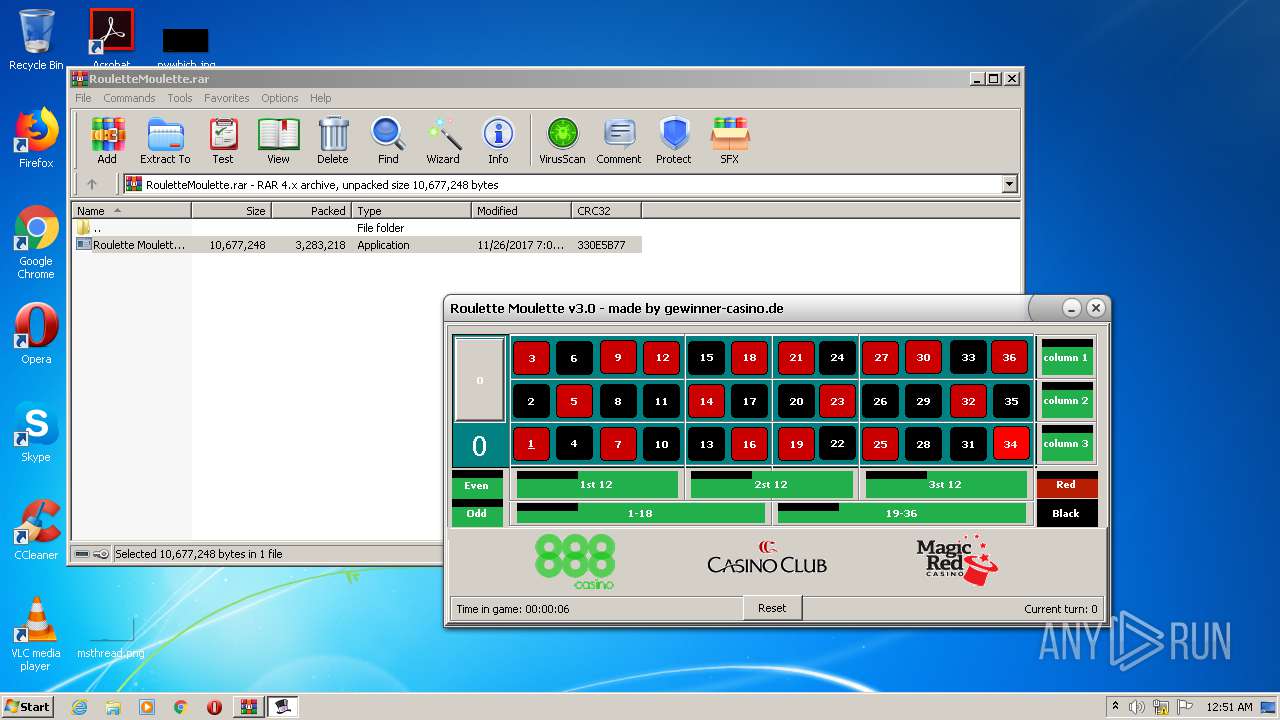1280x720 pixels.
Task: Sort by Type column header
Action: 411,210
